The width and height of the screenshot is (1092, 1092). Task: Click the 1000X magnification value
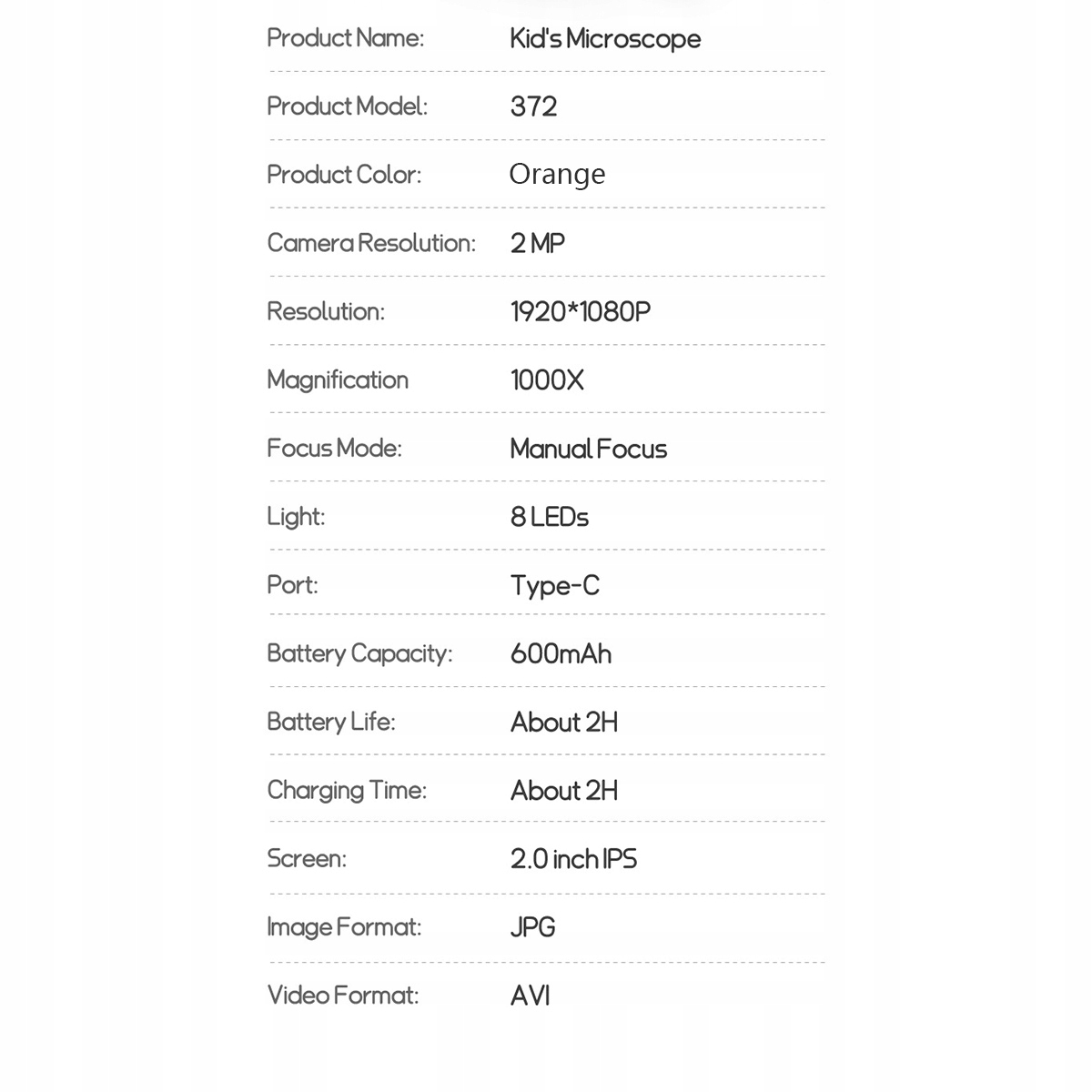click(x=547, y=379)
